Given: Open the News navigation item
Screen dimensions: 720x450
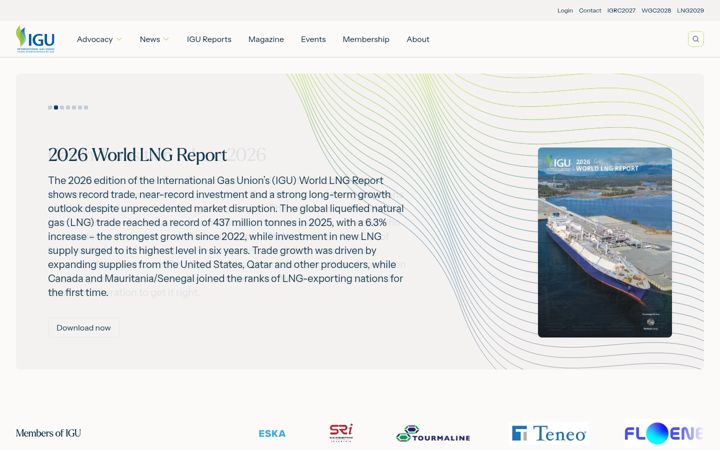Looking at the screenshot, I should 150,39.
